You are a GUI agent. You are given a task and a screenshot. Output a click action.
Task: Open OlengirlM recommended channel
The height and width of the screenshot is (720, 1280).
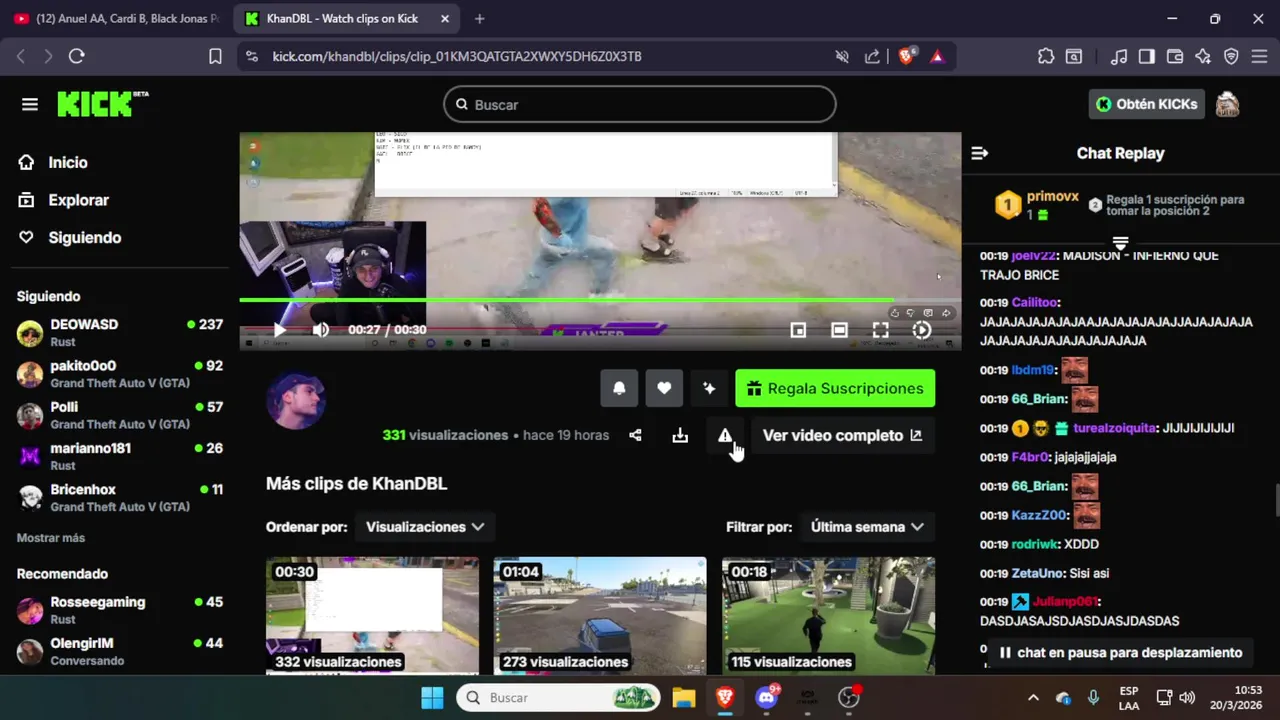[x=120, y=651]
